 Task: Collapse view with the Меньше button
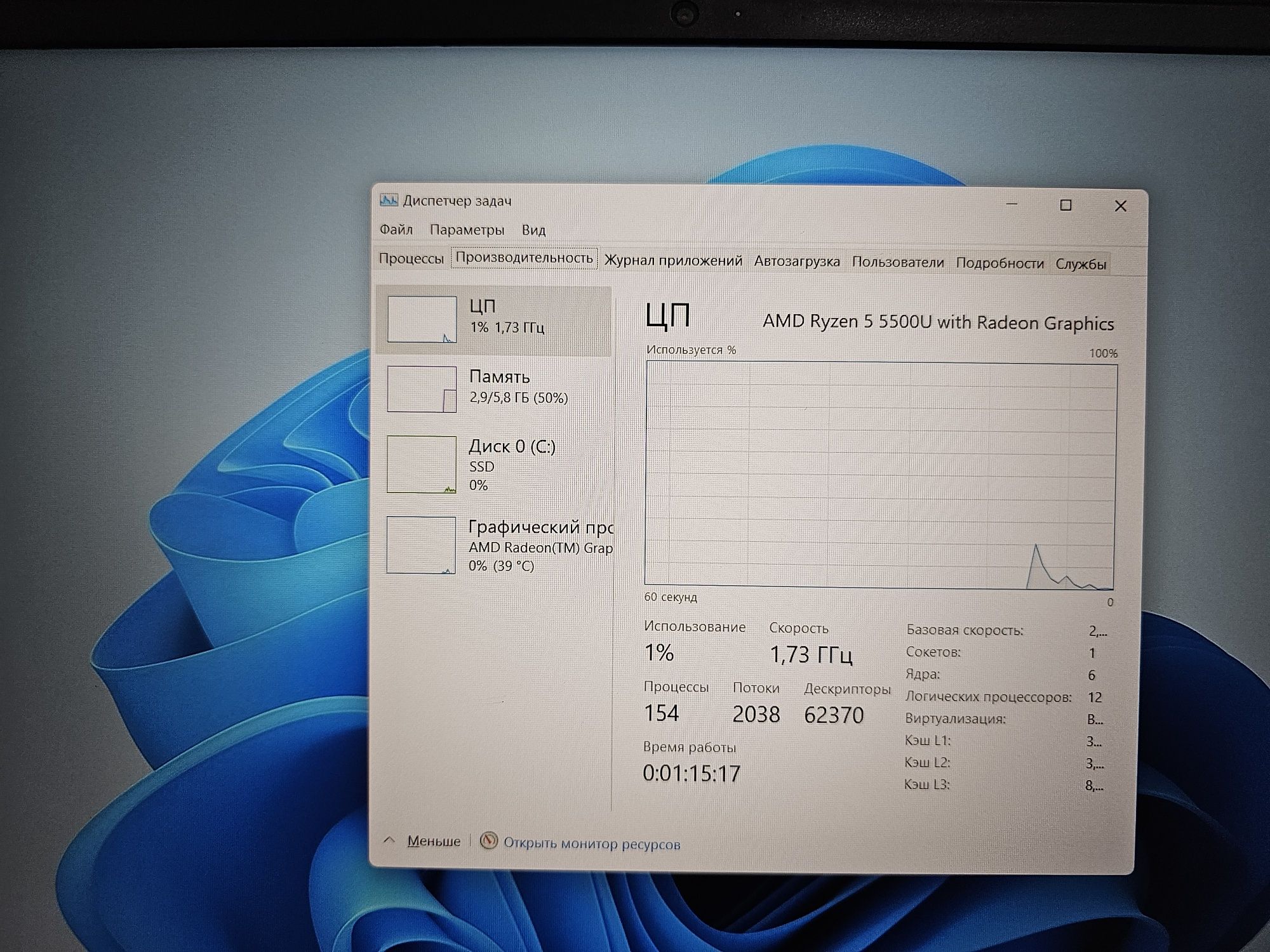click(434, 841)
